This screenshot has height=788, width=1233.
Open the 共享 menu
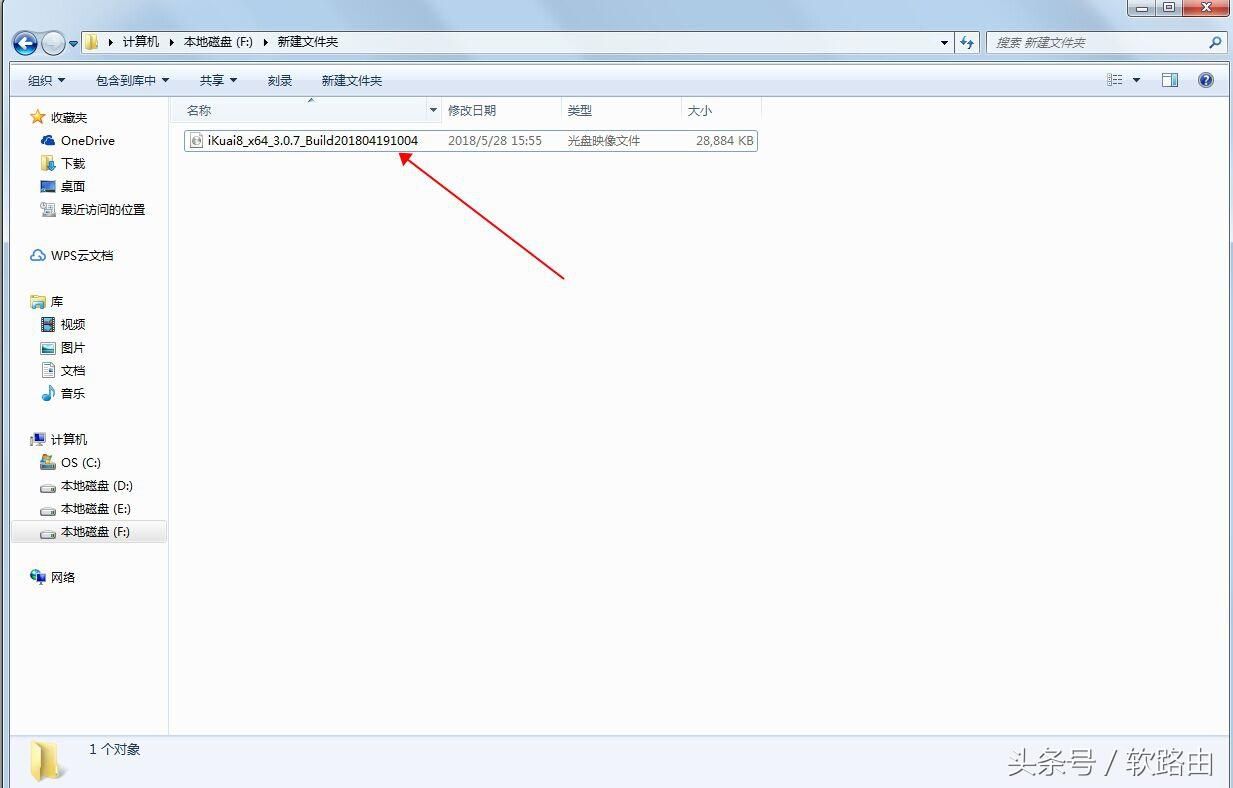click(218, 80)
